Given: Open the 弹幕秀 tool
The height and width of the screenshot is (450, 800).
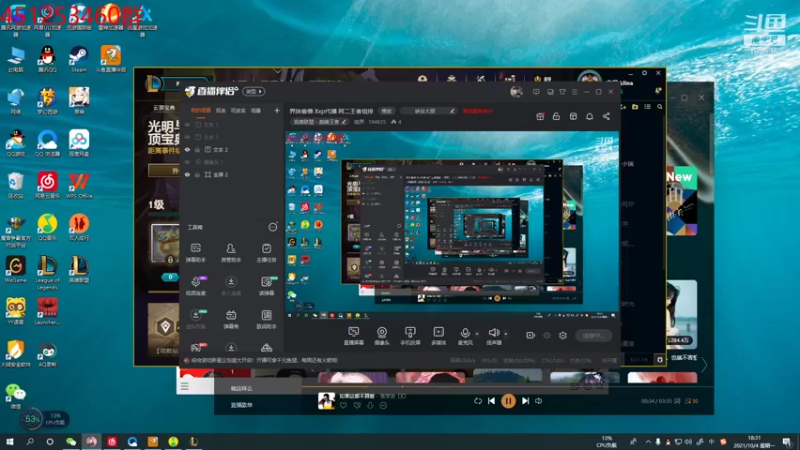Looking at the screenshot, I should pyautogui.click(x=231, y=319).
